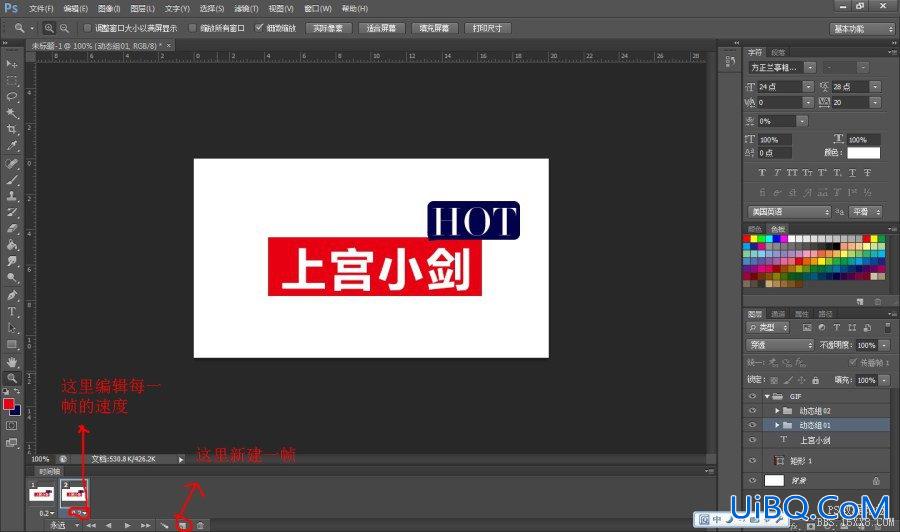Open the 基本功能 workspace dropdown
The image size is (900, 532).
(862, 29)
